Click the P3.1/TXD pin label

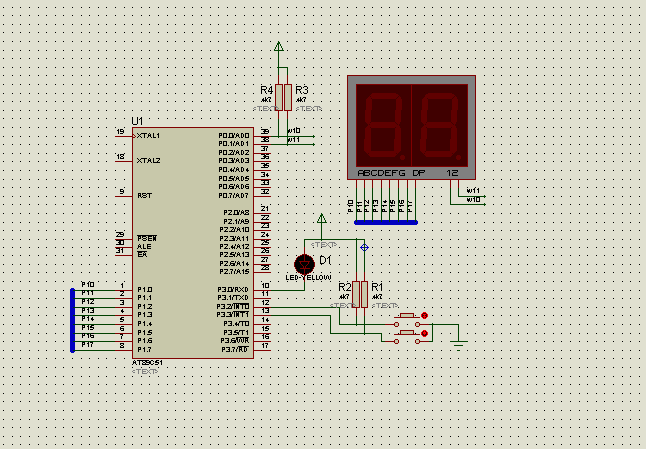[233, 298]
